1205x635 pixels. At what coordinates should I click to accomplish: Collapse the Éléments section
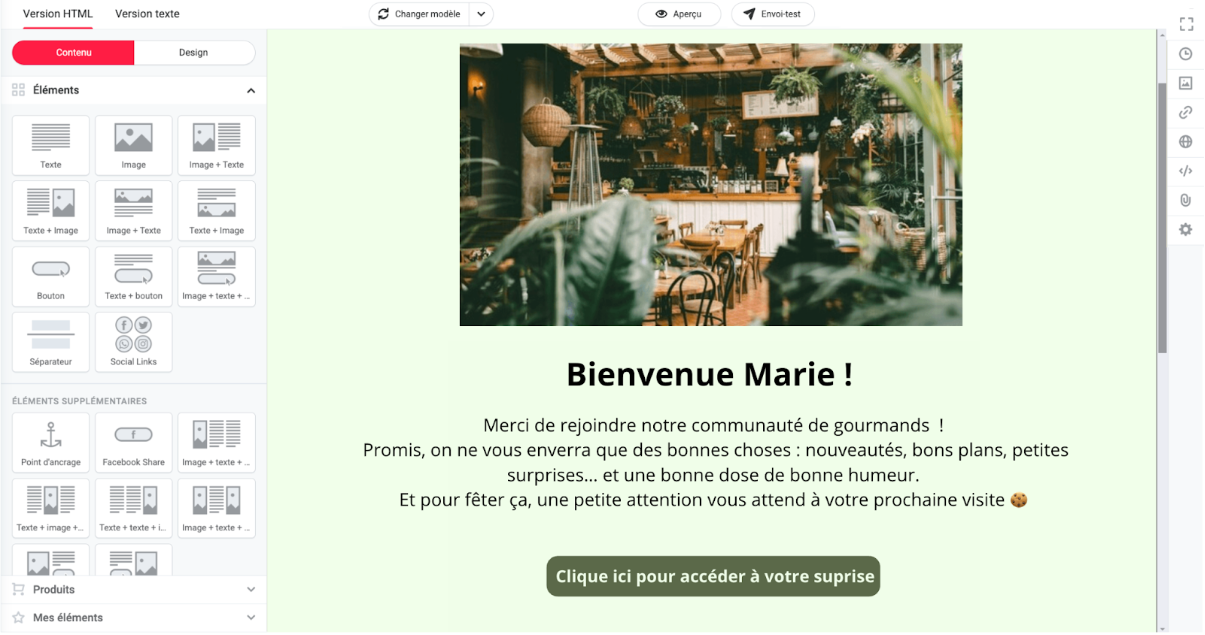251,90
